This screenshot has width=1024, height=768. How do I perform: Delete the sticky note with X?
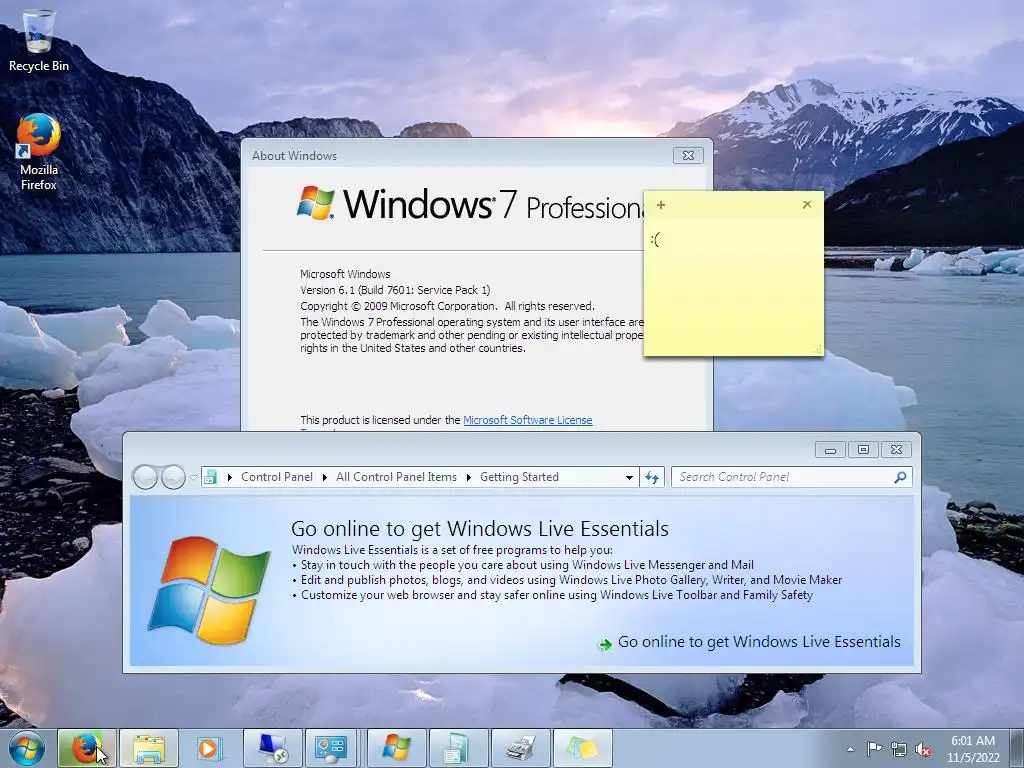pos(807,204)
